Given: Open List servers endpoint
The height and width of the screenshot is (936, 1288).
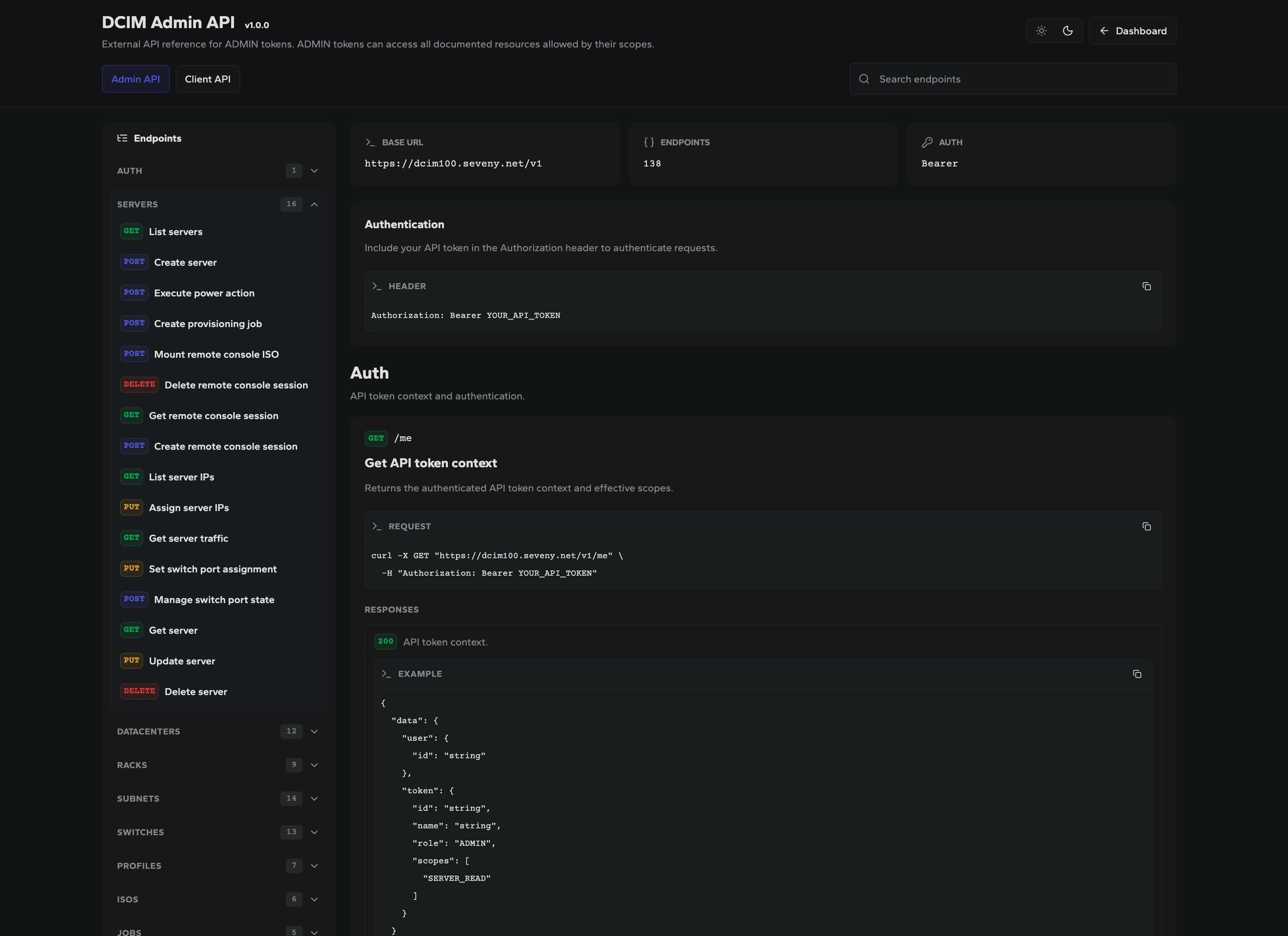Looking at the screenshot, I should (218, 232).
